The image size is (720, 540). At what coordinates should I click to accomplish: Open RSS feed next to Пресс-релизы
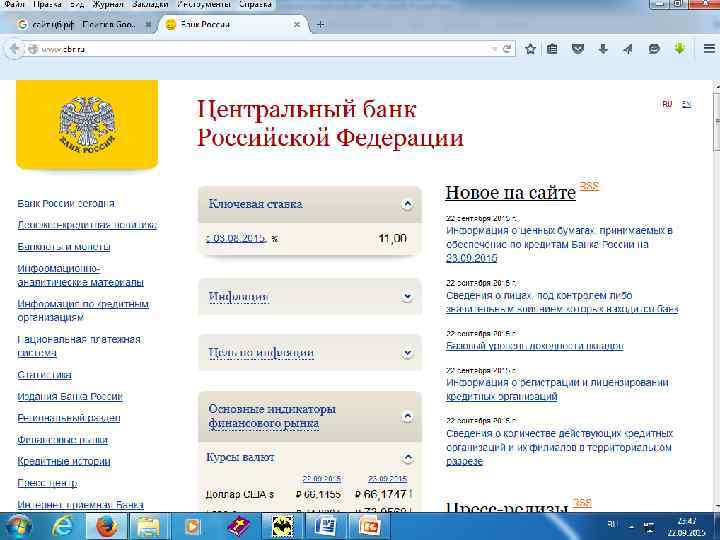click(x=582, y=503)
